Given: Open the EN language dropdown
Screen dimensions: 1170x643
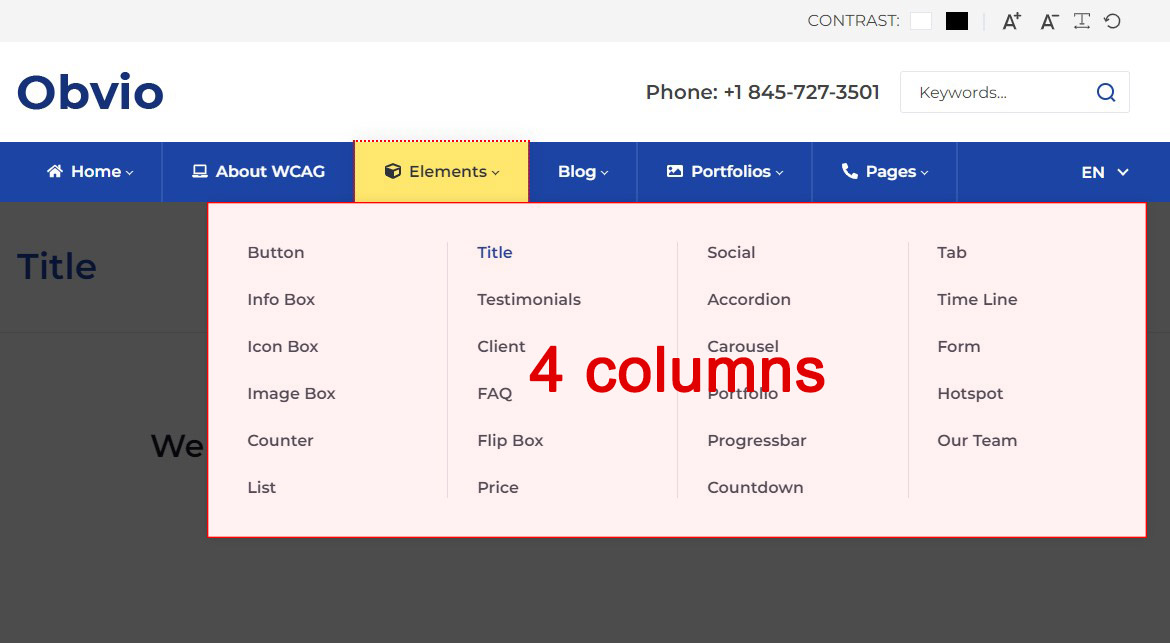Looking at the screenshot, I should pos(1104,172).
